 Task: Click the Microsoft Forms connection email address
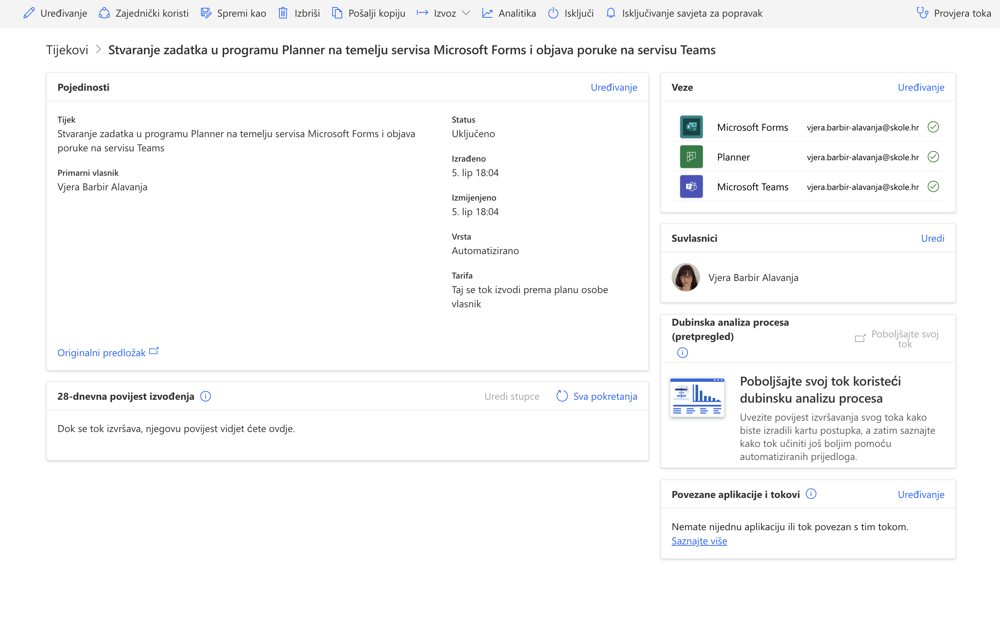click(863, 128)
